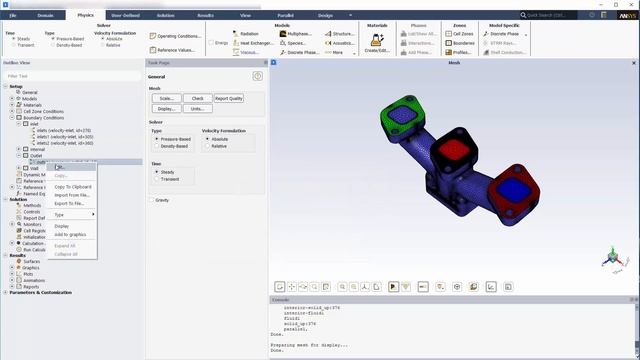Choose Export To File... in the context menu
This screenshot has width=640, height=360.
[x=72, y=203]
